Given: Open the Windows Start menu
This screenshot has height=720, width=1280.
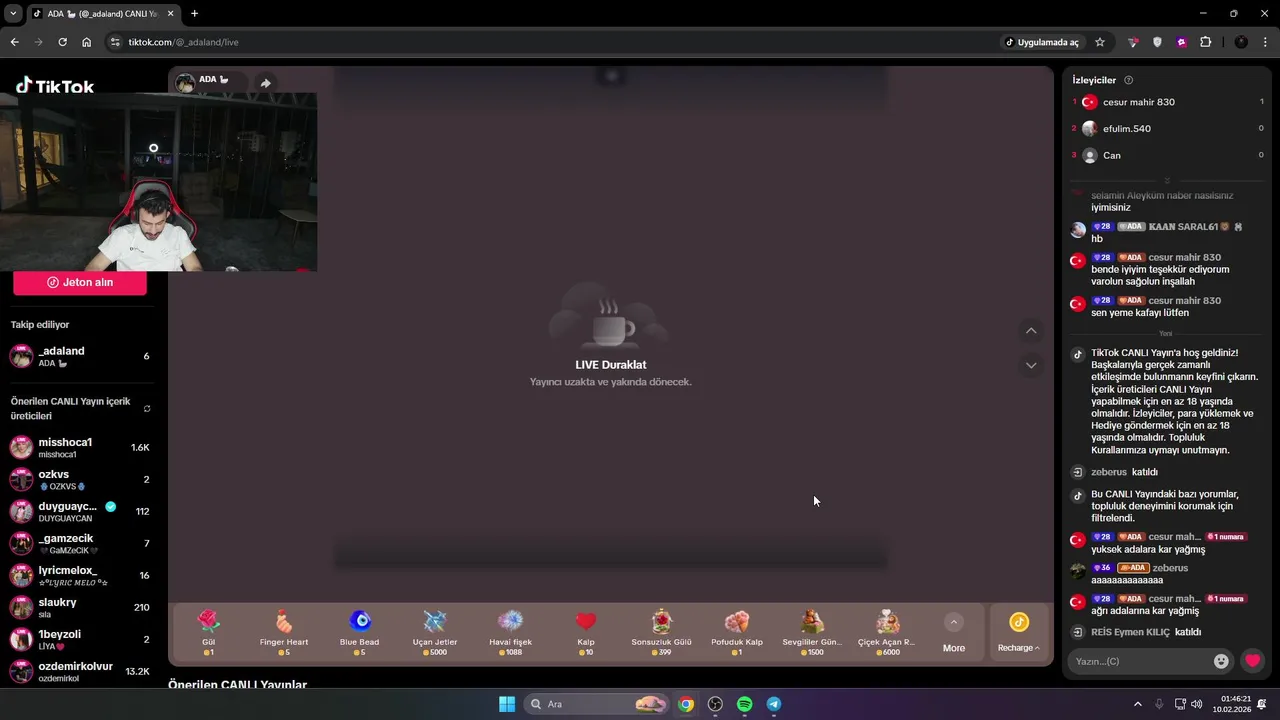Looking at the screenshot, I should (x=506, y=704).
